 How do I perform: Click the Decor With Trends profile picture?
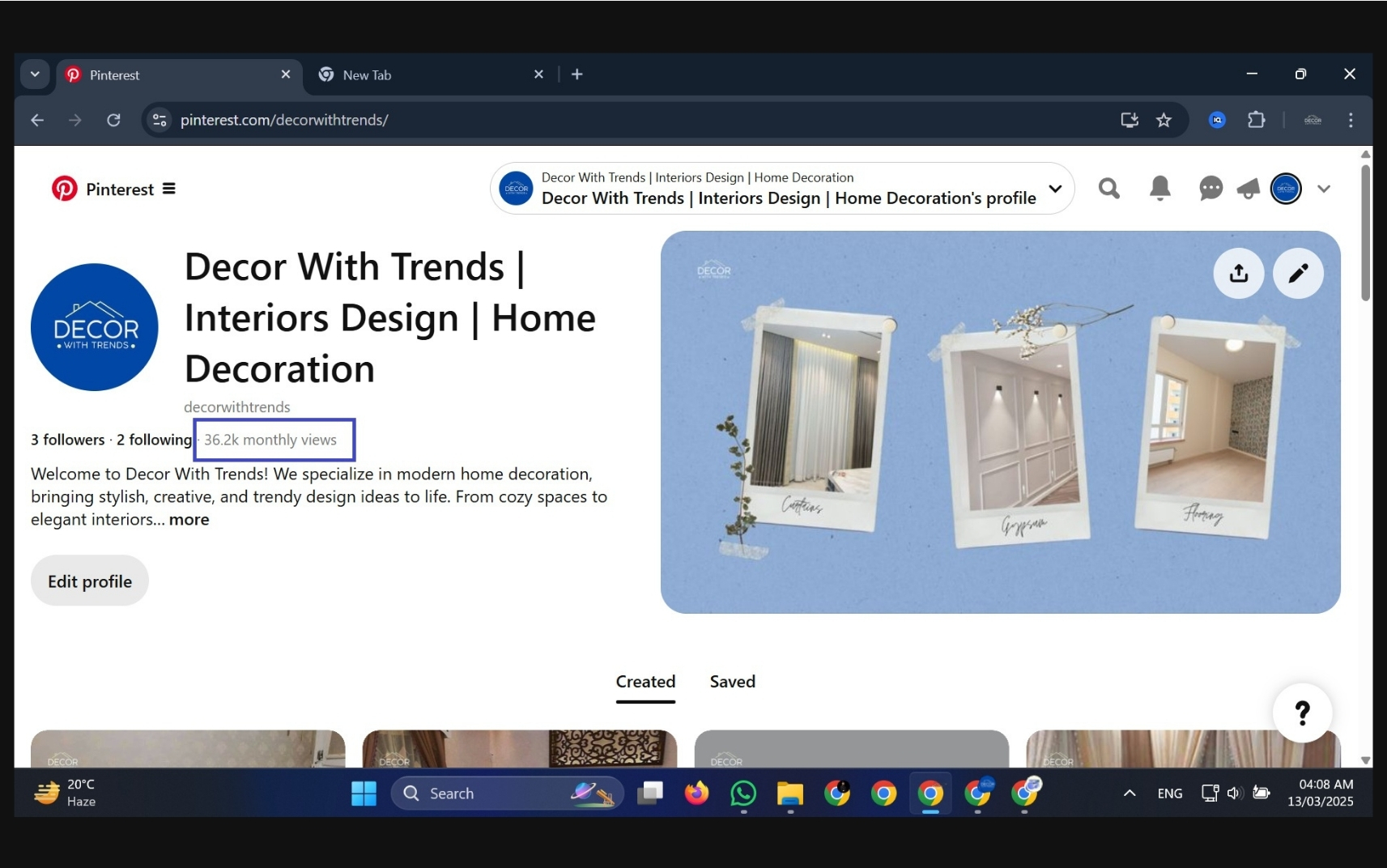point(95,327)
